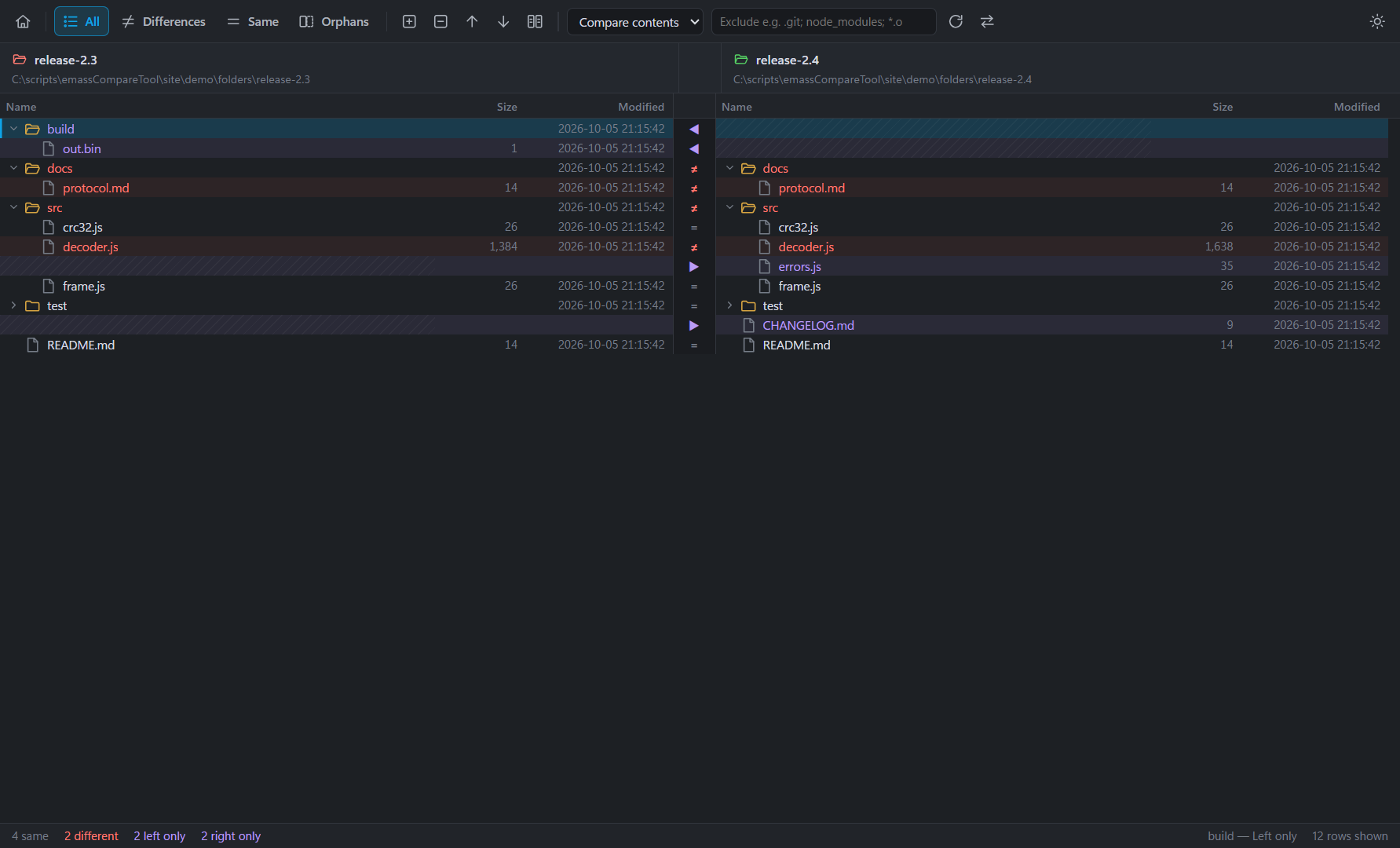Click right arrow on CHANGELOG.md row

(694, 325)
